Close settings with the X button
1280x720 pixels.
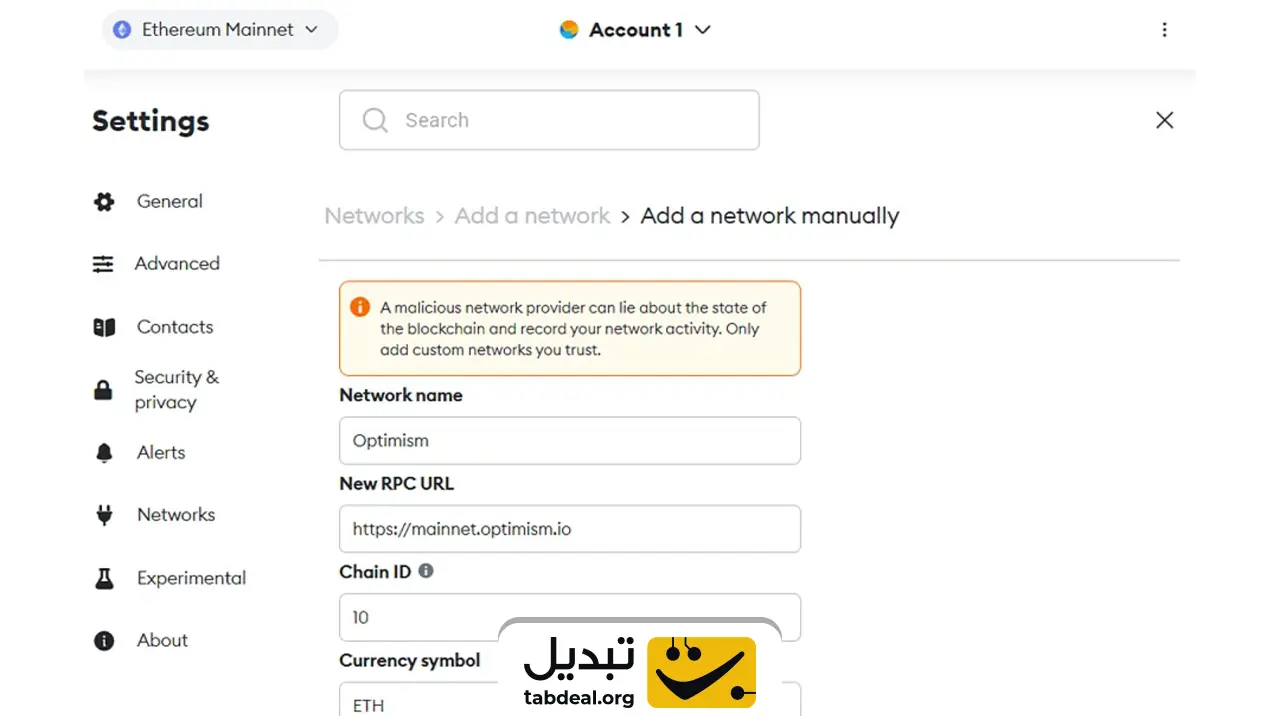point(1164,120)
